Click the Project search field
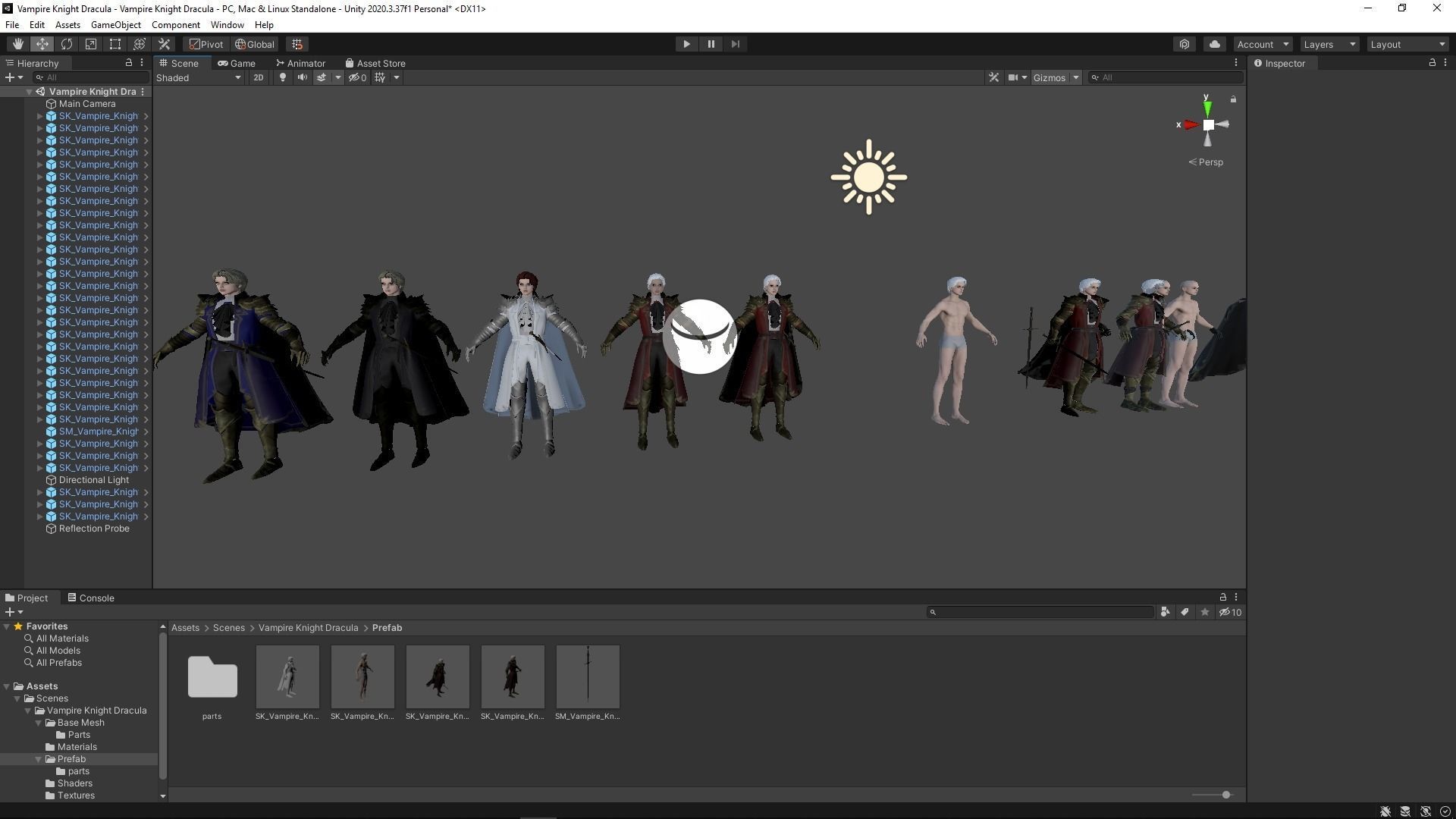Image resolution: width=1456 pixels, height=819 pixels. pyautogui.click(x=1040, y=612)
